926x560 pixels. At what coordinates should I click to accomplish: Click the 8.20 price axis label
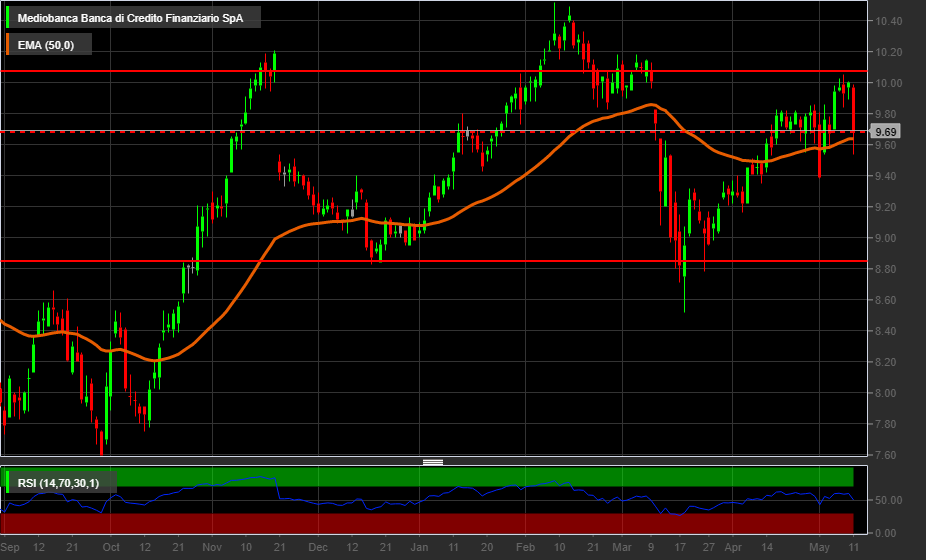888,362
